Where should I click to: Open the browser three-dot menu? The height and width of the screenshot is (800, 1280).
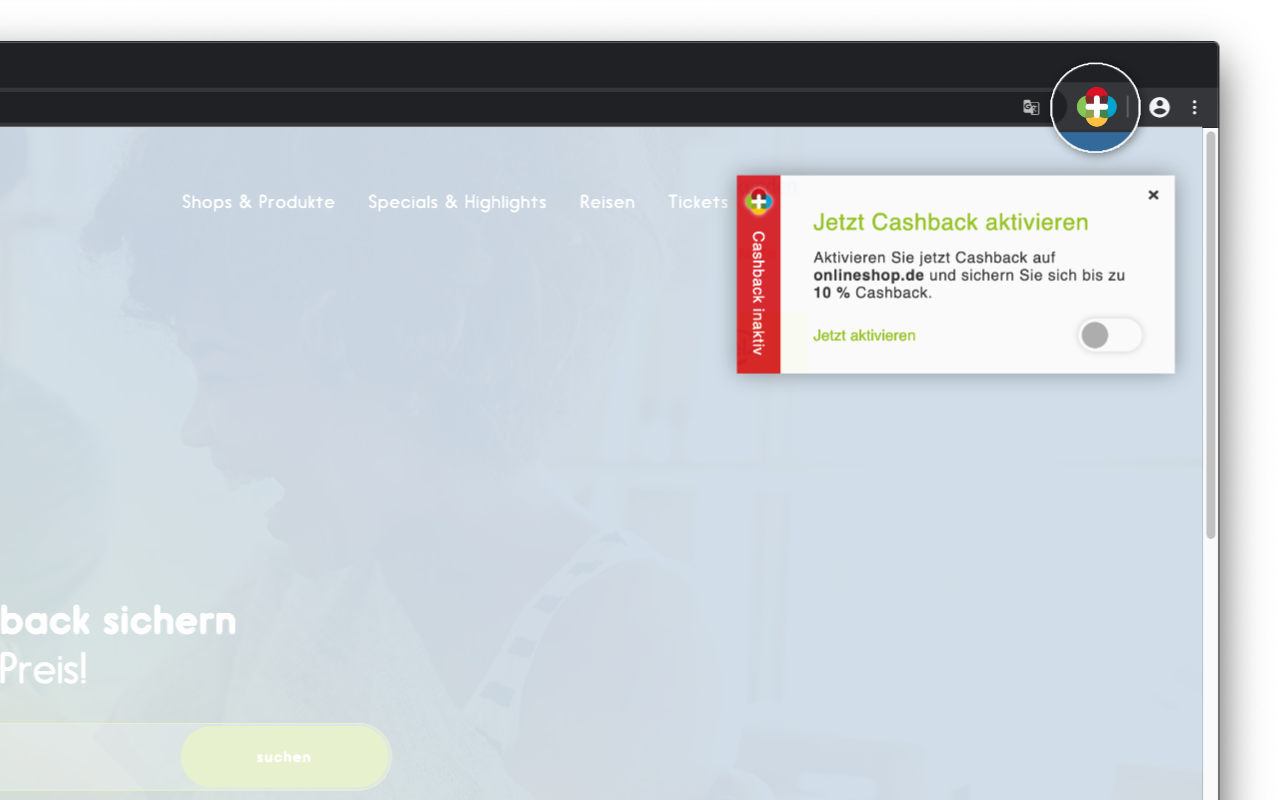pos(1194,107)
